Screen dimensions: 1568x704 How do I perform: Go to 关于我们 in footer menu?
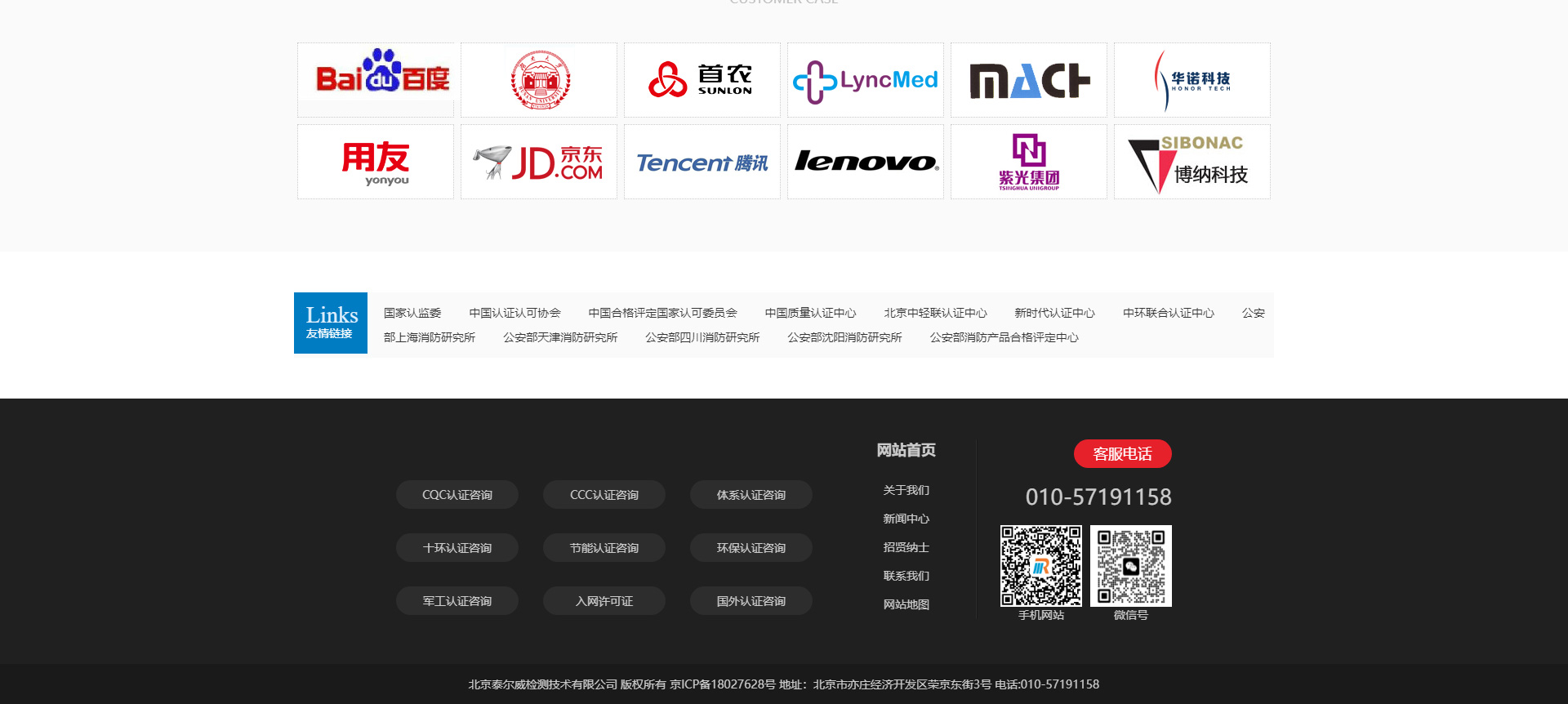pos(906,490)
